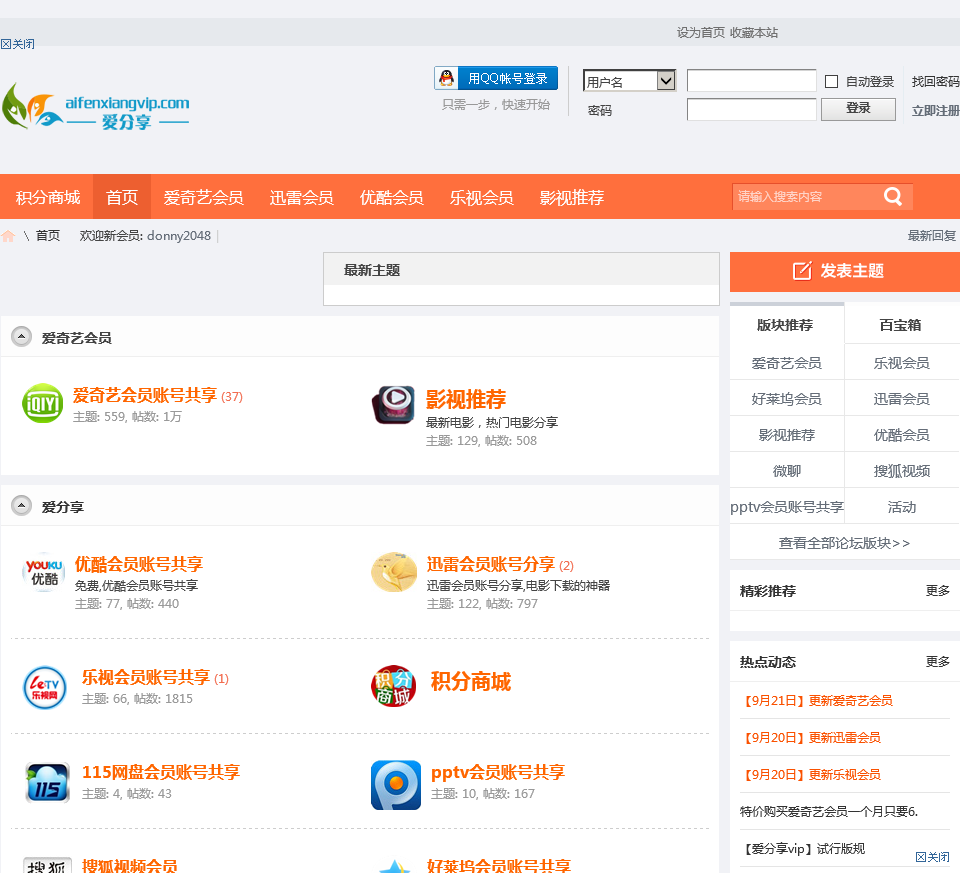Switch to the 百宝箱 tab
The image size is (960, 873).
[x=901, y=324]
